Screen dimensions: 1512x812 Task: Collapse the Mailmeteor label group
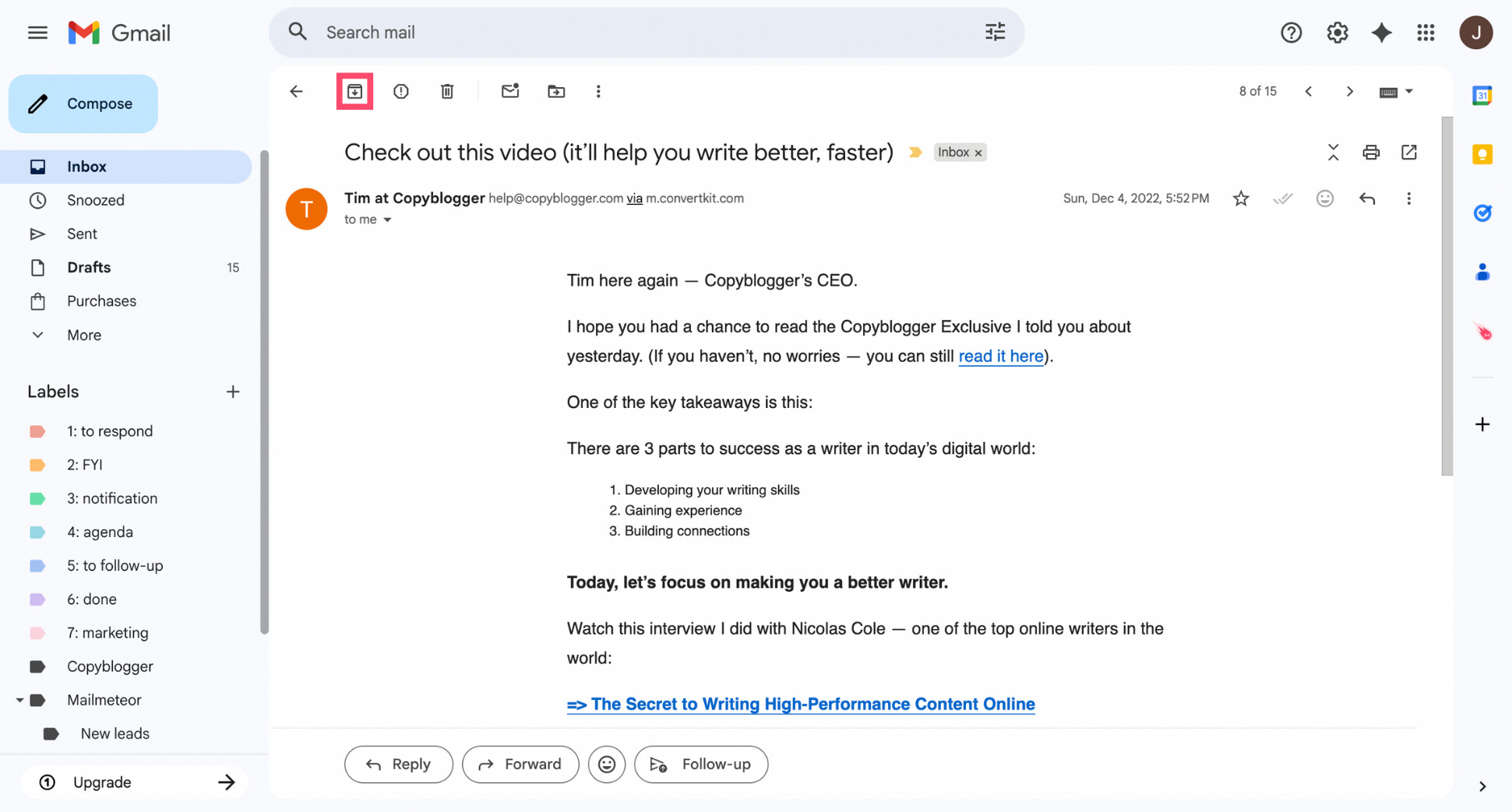coord(21,699)
